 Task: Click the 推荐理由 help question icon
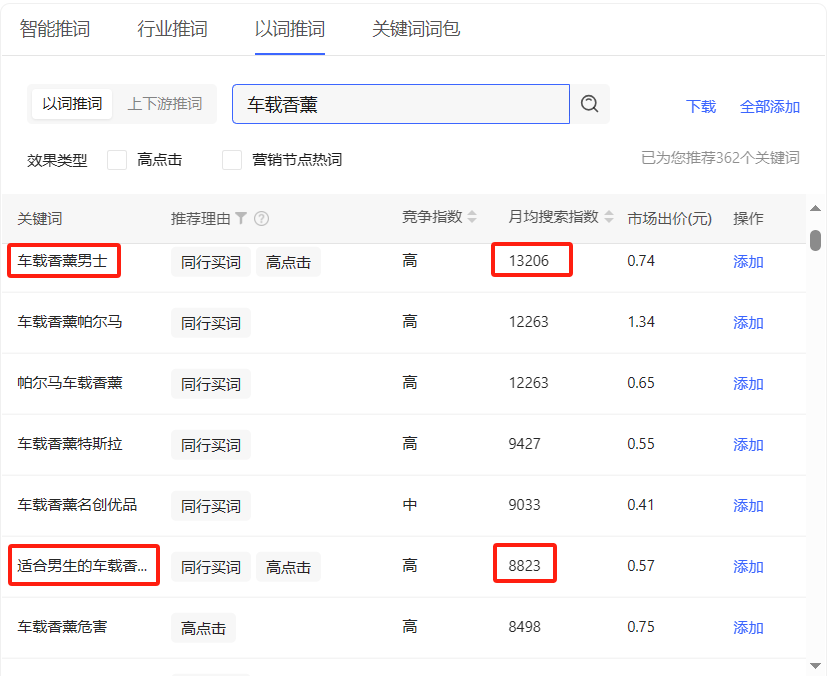[x=261, y=218]
